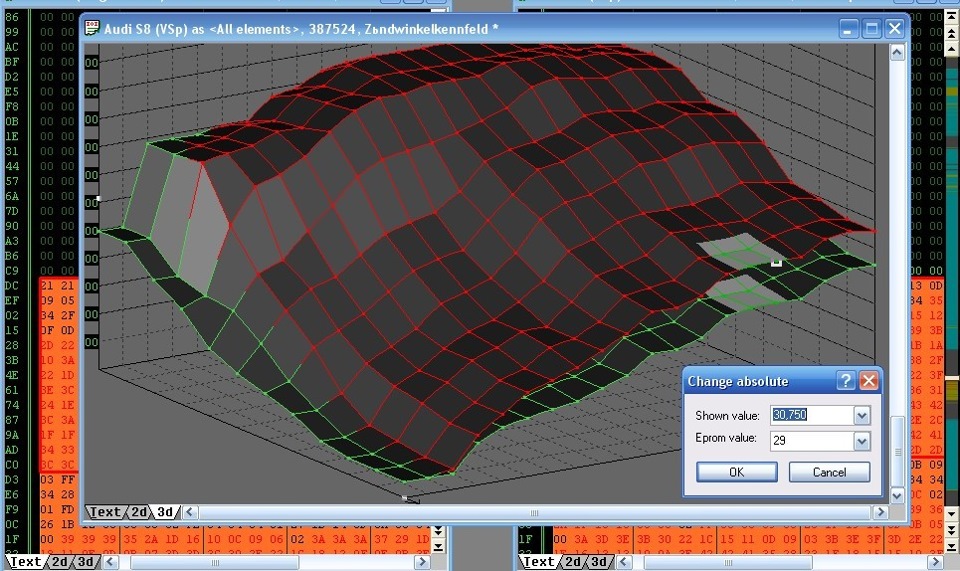Click right scroll arrow in bottom-right hex window
Image resolution: width=960 pixels, height=571 pixels.
935,562
